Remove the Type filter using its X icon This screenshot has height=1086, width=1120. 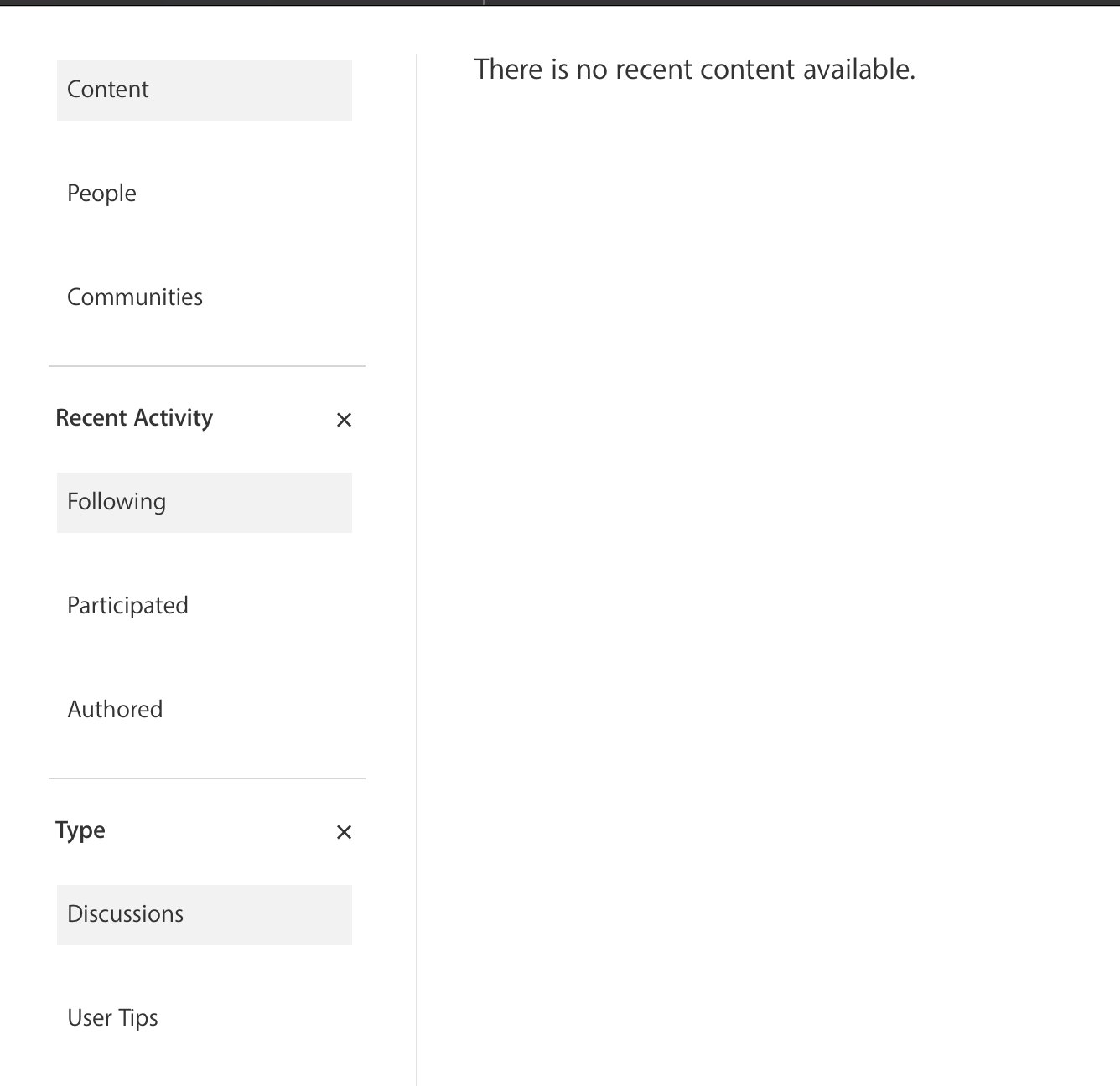click(344, 832)
